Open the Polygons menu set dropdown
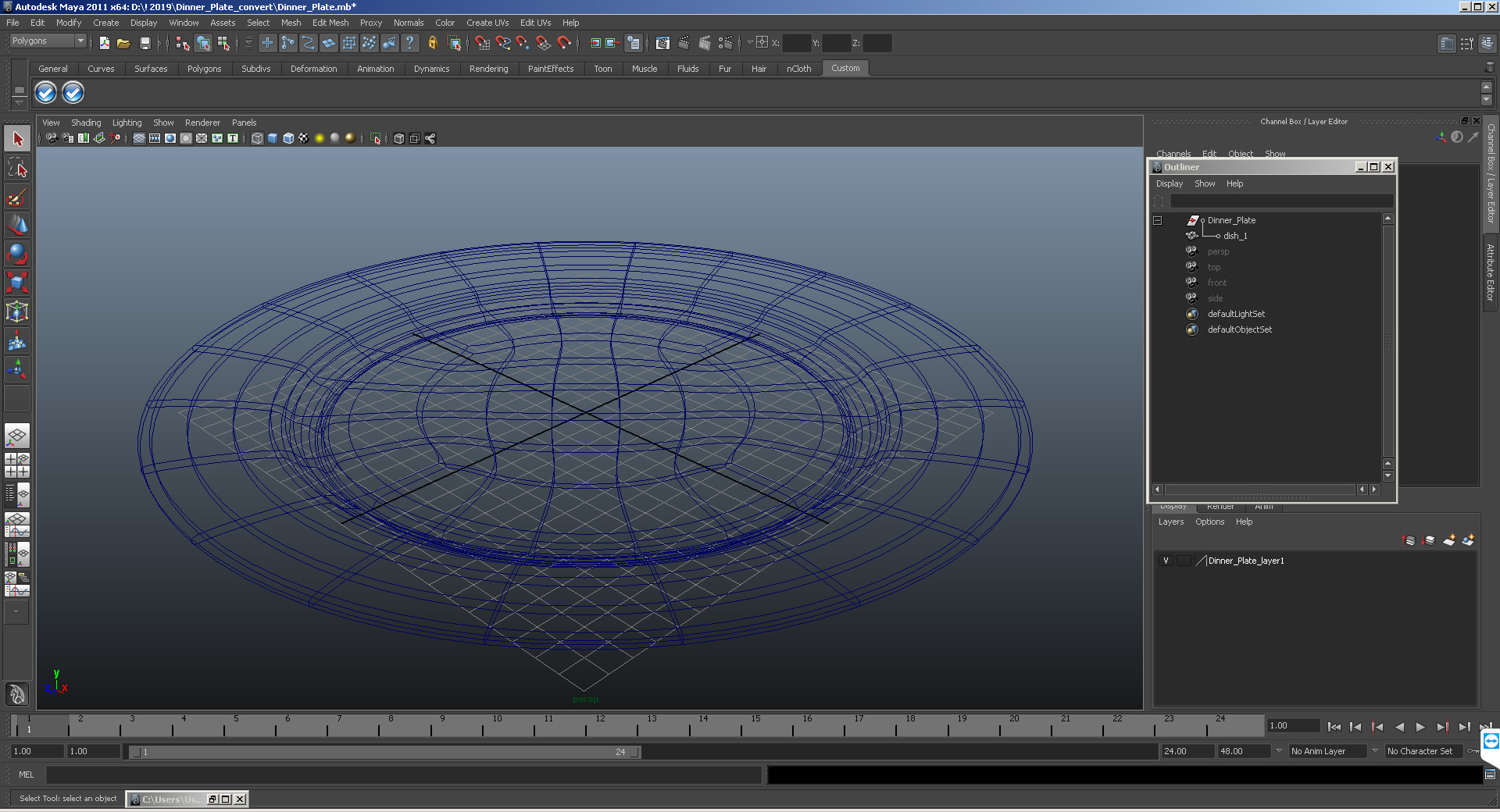1500x812 pixels. 80,41
